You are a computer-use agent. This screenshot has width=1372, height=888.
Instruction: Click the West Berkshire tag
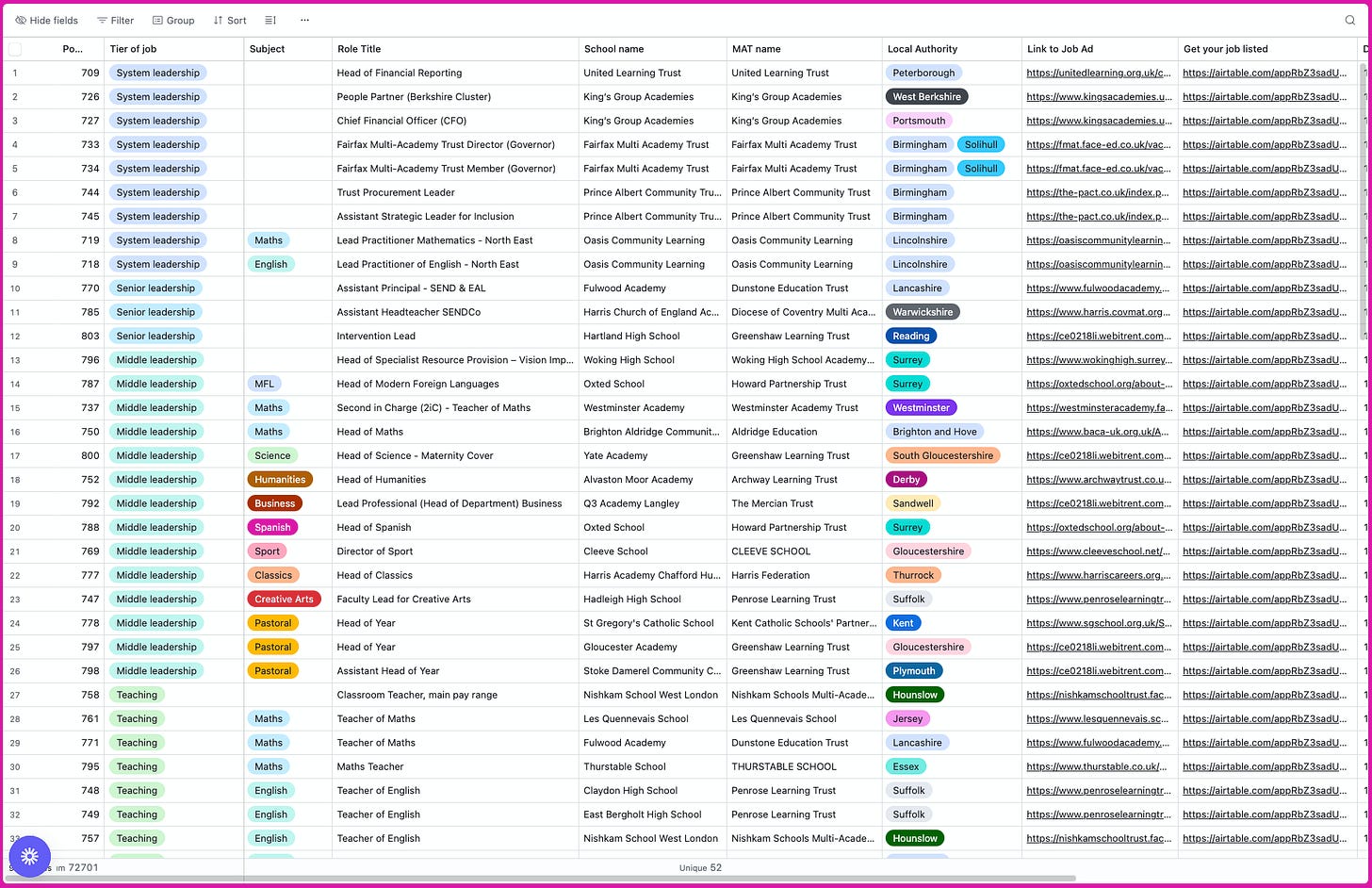tap(926, 96)
